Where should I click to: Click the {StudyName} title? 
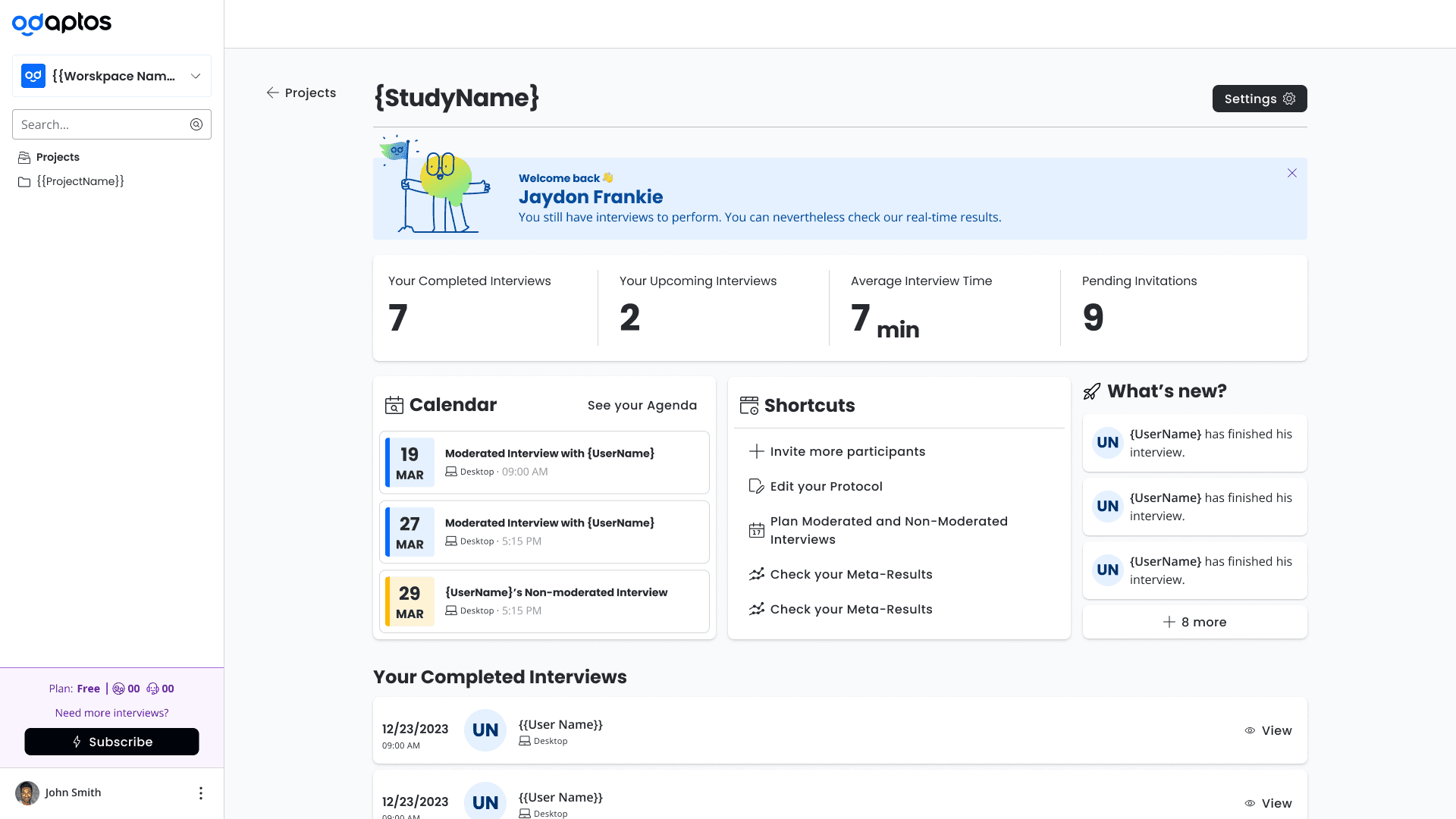click(457, 98)
